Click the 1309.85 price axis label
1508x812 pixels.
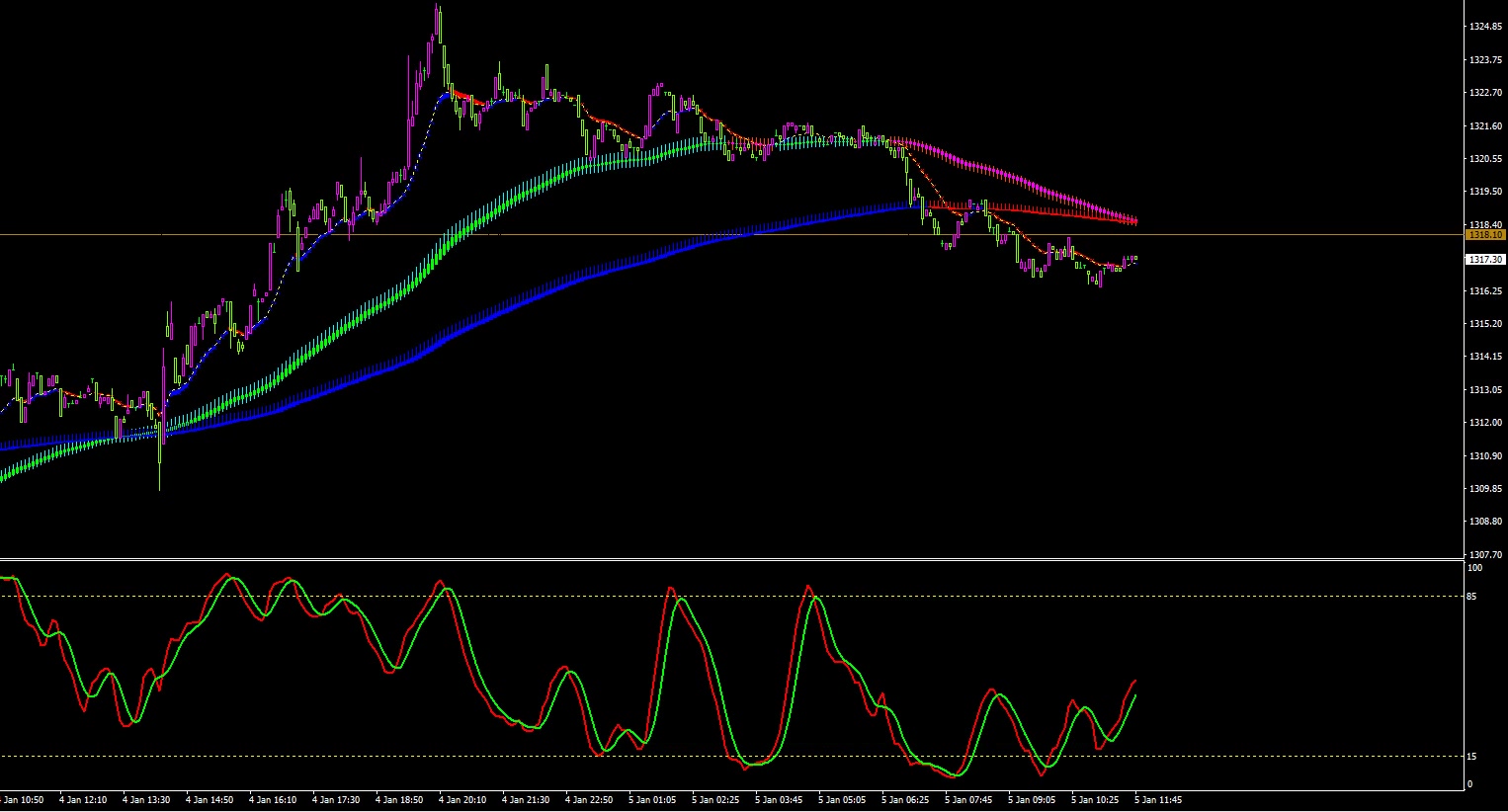click(x=1485, y=489)
